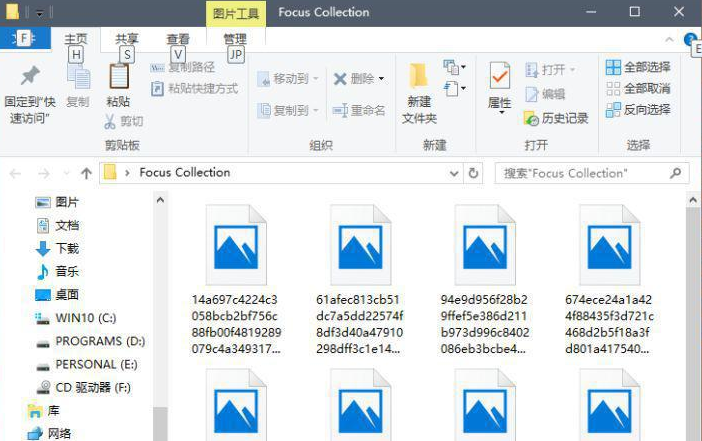Click the 重命名 rename button

pos(359,110)
